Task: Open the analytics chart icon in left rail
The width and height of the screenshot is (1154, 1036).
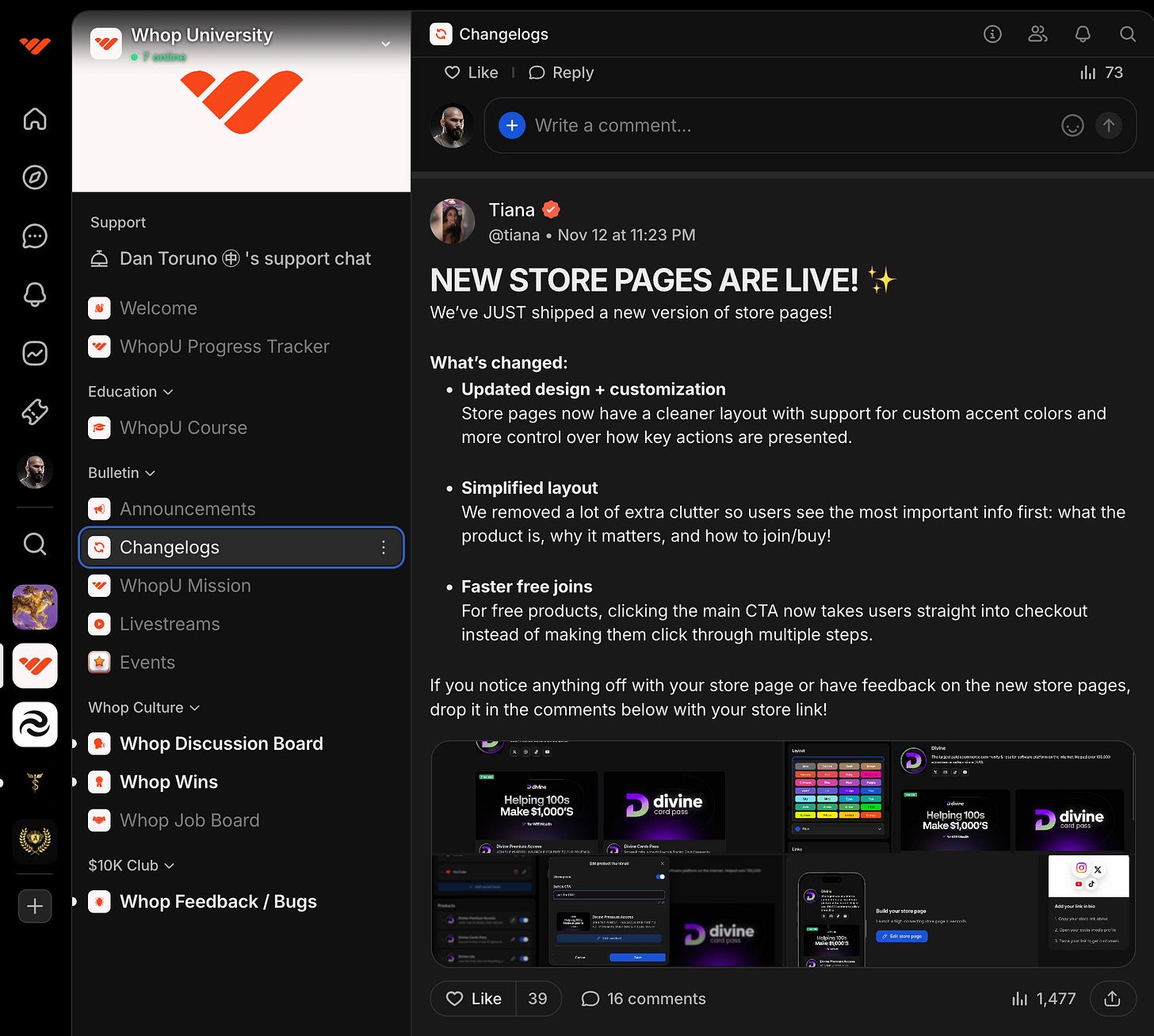Action: (35, 354)
